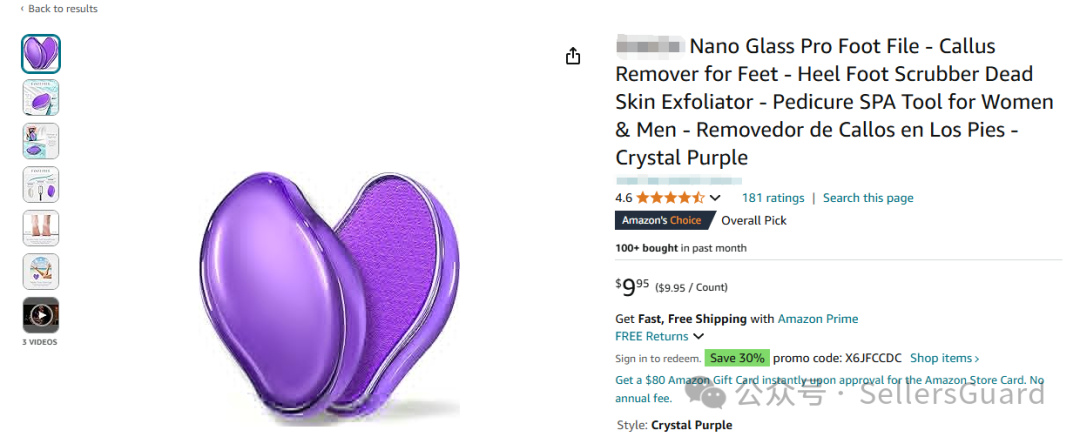Open the second product image thumbnail

click(x=41, y=98)
